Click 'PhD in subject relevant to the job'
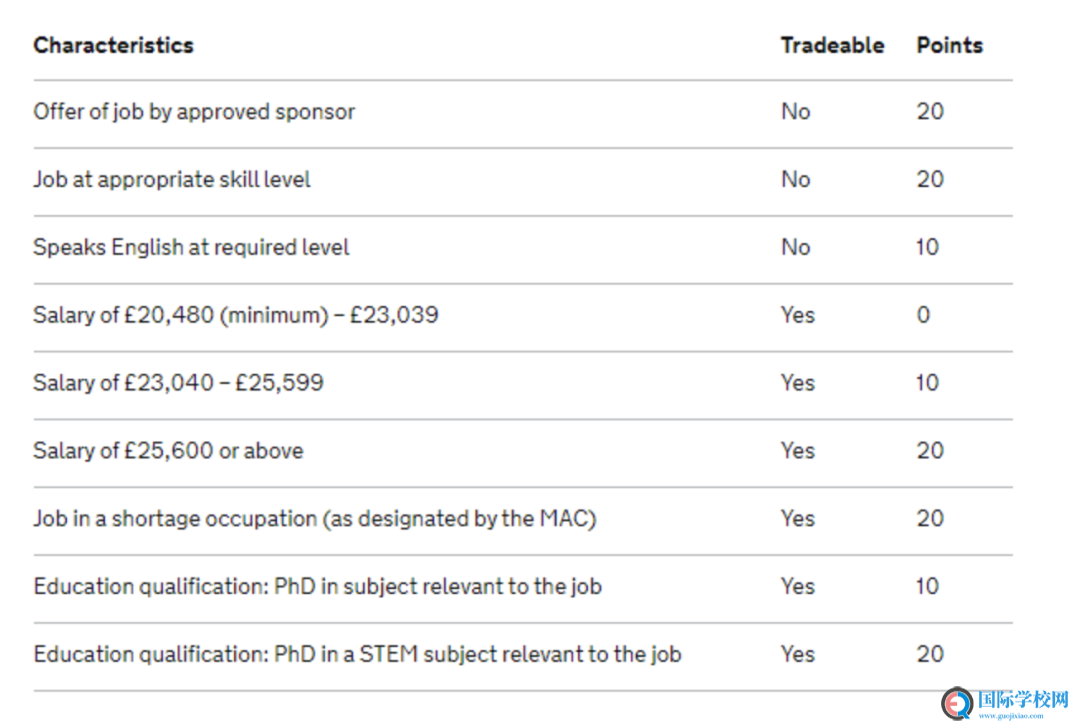The image size is (1080, 728). click(x=438, y=587)
